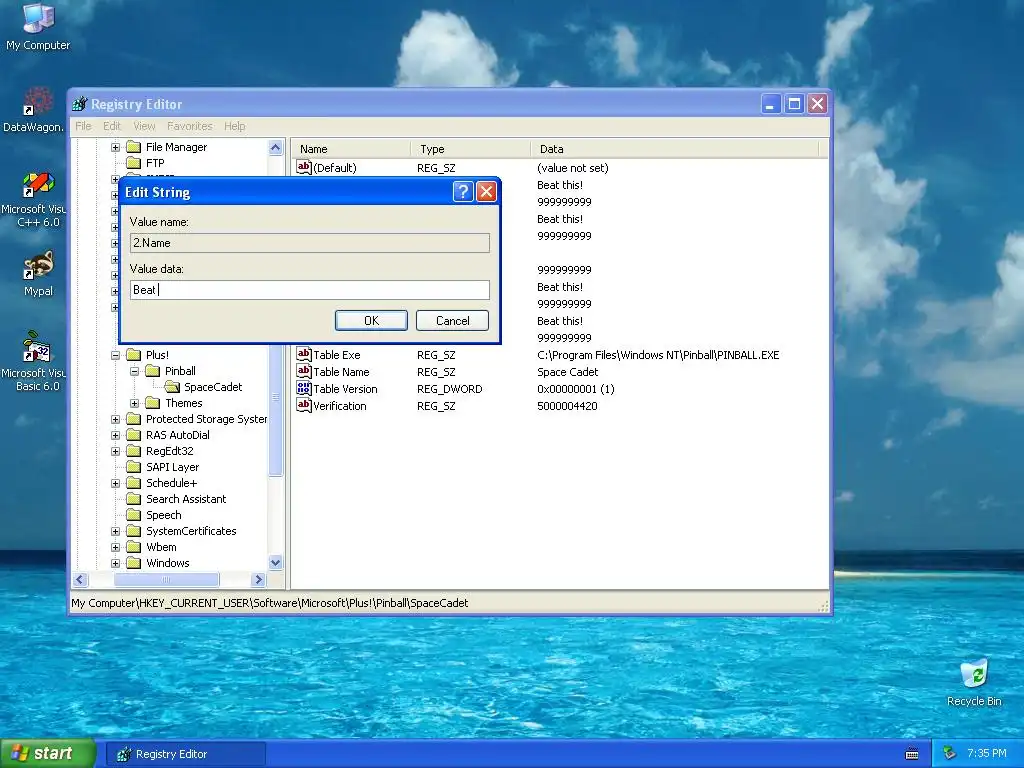1024x768 pixels.
Task: Click the OK button in Edit String
Action: (x=371, y=321)
